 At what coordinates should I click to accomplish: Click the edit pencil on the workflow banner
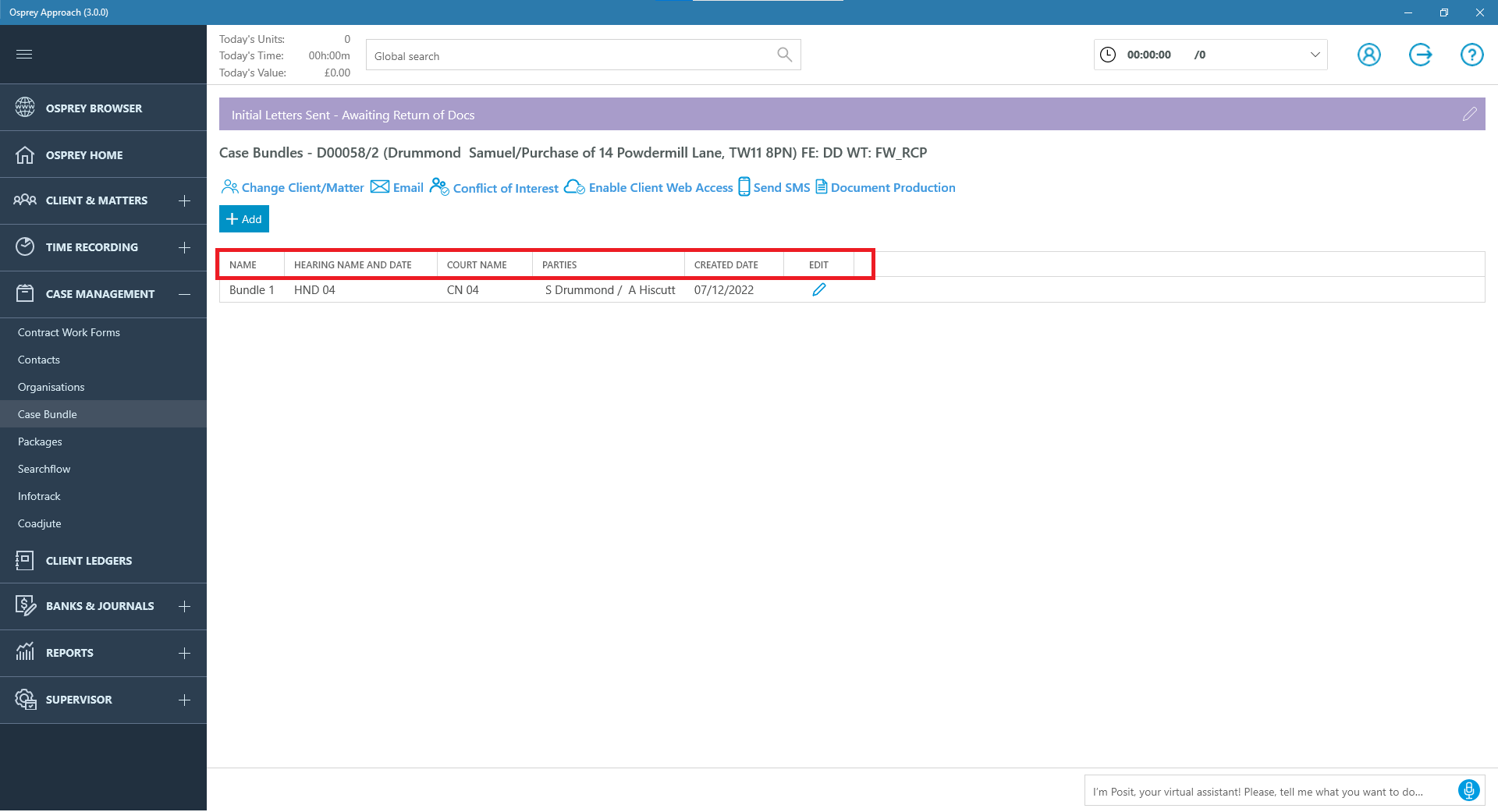(1470, 114)
